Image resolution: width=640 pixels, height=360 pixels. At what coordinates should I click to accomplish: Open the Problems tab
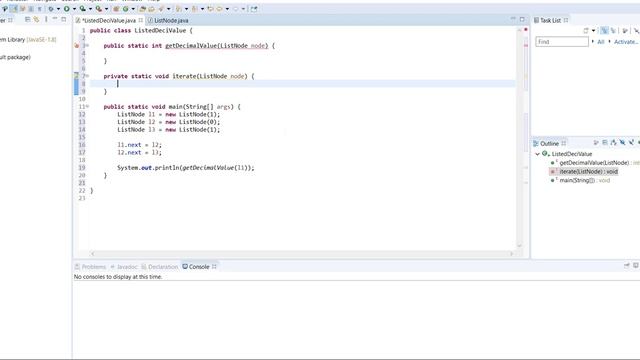pyautogui.click(x=91, y=267)
